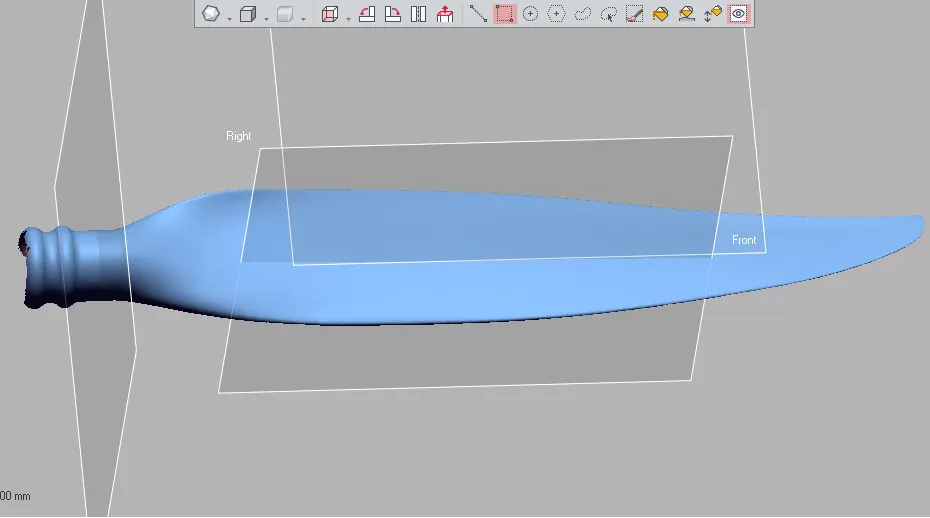Rotate view clockwise with toolbar icon
Screen dimensions: 930x518
click(393, 14)
